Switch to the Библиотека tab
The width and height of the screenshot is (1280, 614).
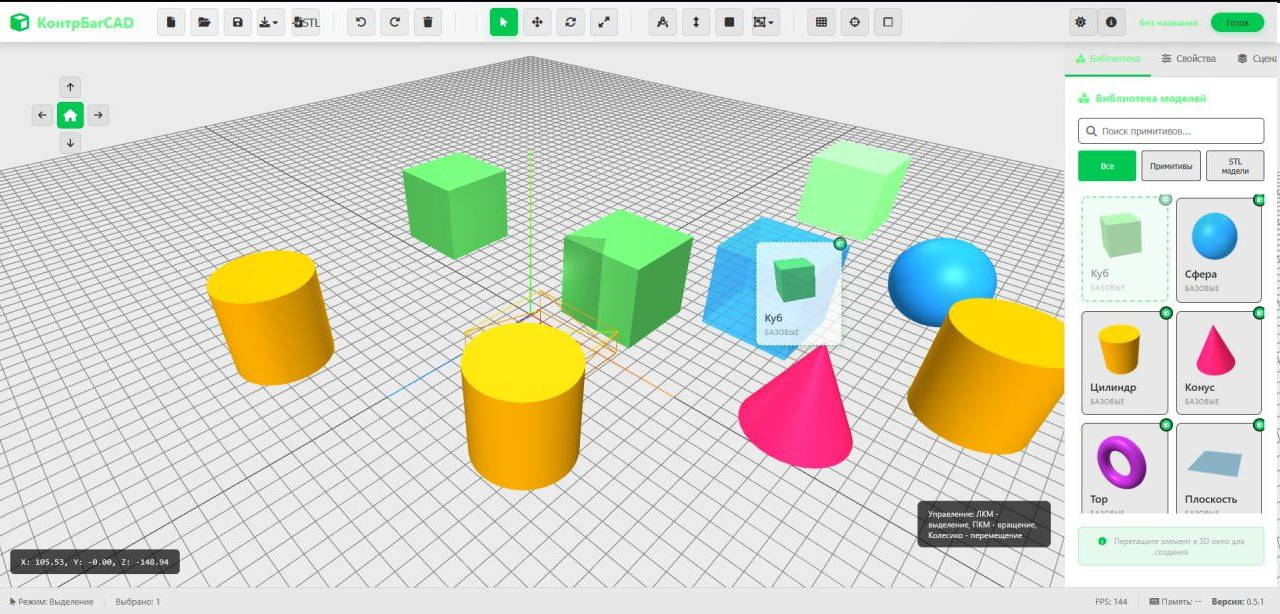[1108, 59]
